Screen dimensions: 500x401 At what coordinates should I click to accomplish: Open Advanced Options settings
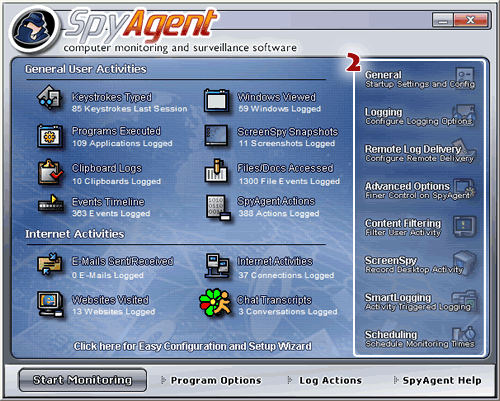(x=417, y=190)
